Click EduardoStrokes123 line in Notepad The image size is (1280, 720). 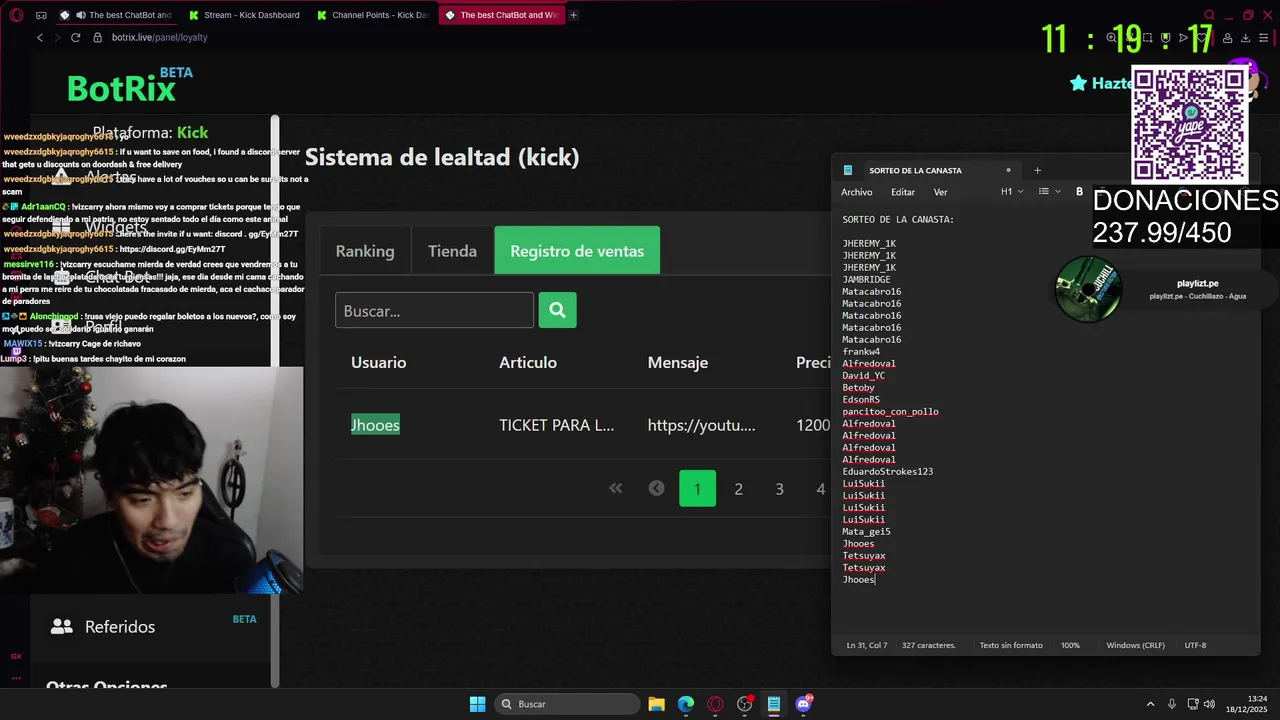(x=887, y=471)
